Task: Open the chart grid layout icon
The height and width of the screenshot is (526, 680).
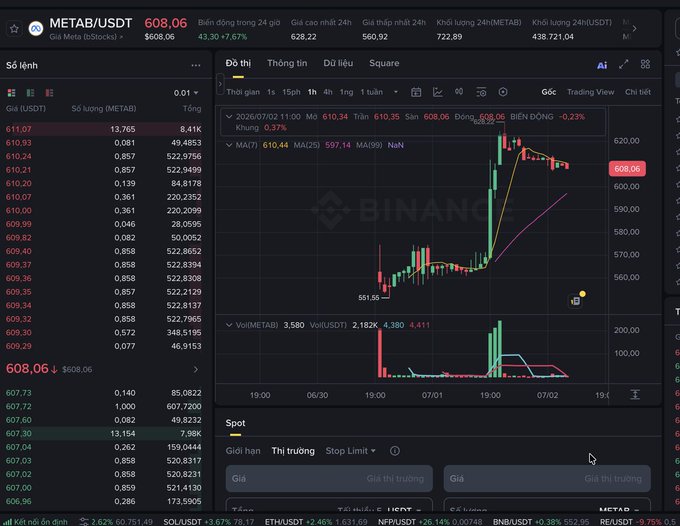Action: (645, 64)
